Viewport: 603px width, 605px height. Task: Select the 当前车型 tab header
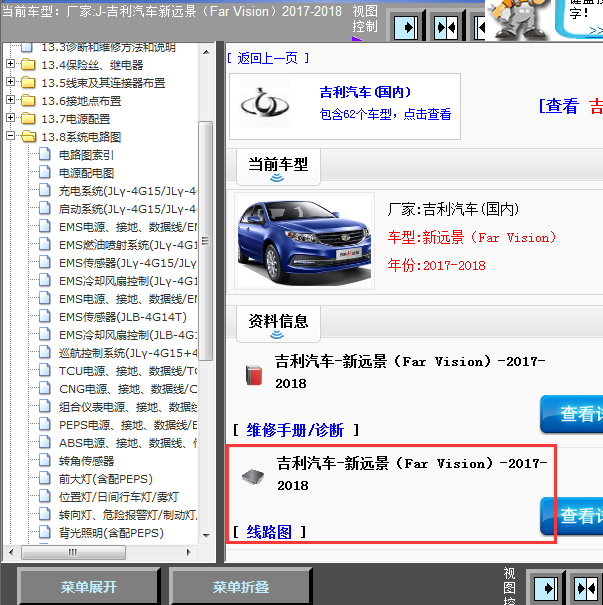click(278, 167)
